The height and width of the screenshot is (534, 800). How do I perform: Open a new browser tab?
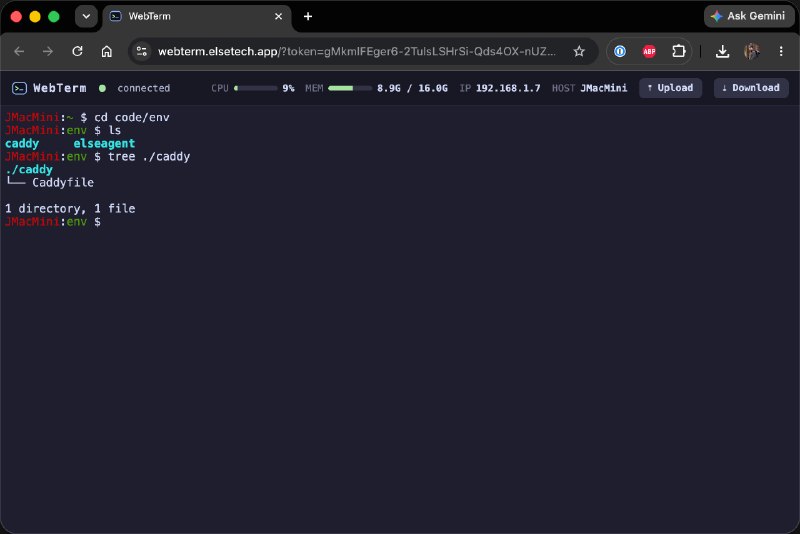click(x=308, y=16)
